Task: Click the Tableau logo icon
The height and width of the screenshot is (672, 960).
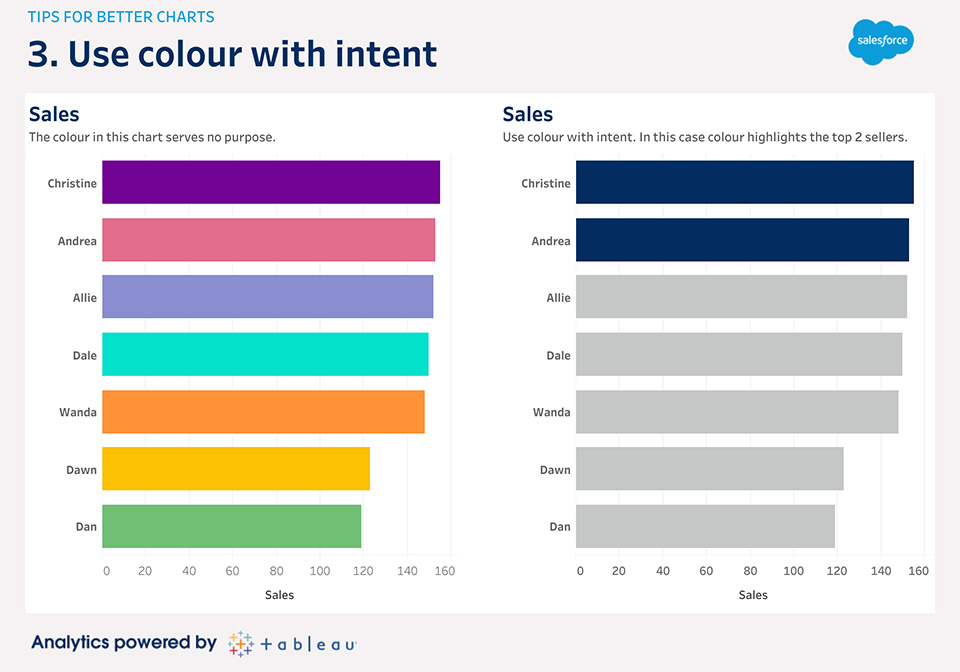Action: tap(240, 643)
